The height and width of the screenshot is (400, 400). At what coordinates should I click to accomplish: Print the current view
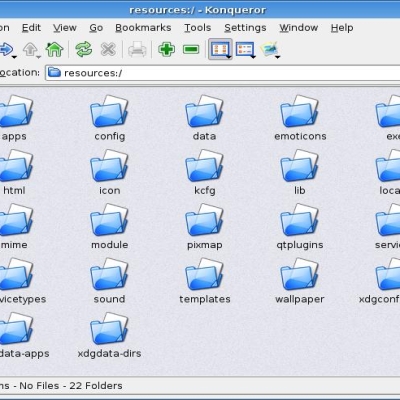(137, 49)
